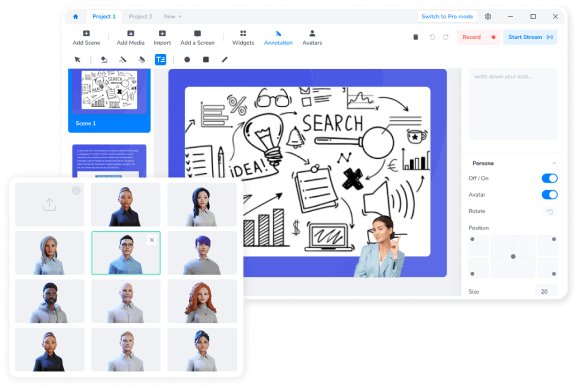The image size is (578, 389).
Task: Open the New project dropdown
Action: coord(173,17)
